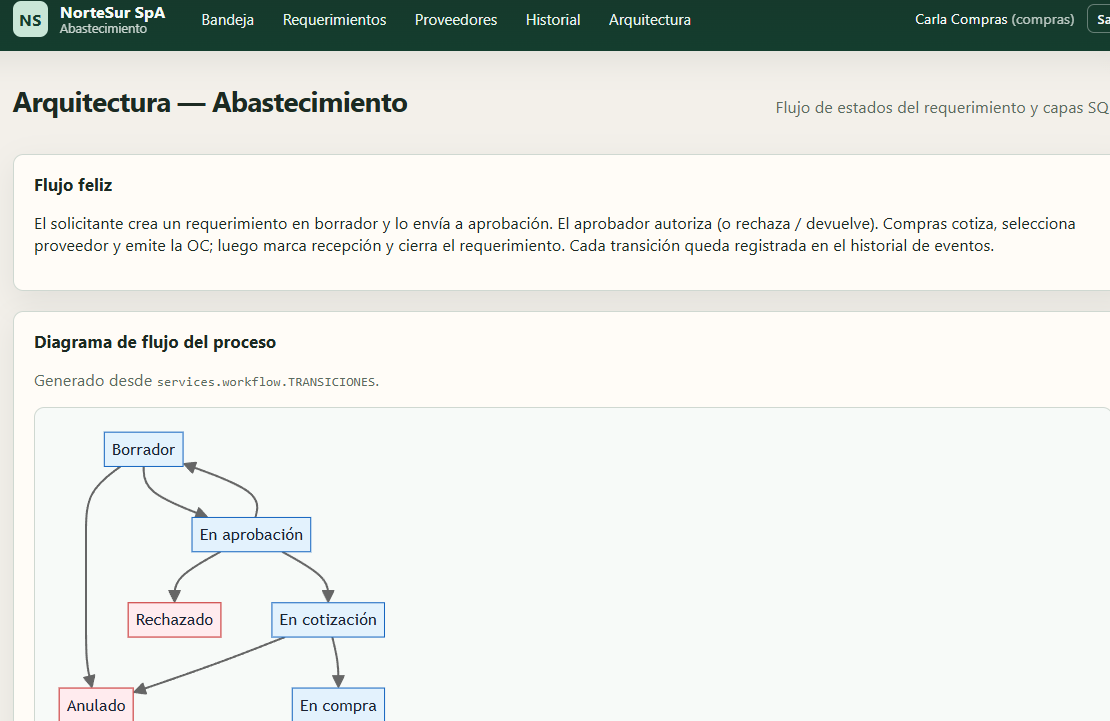Click the Abastecimiento subtitle under brand
This screenshot has height=721, width=1110.
(103, 29)
